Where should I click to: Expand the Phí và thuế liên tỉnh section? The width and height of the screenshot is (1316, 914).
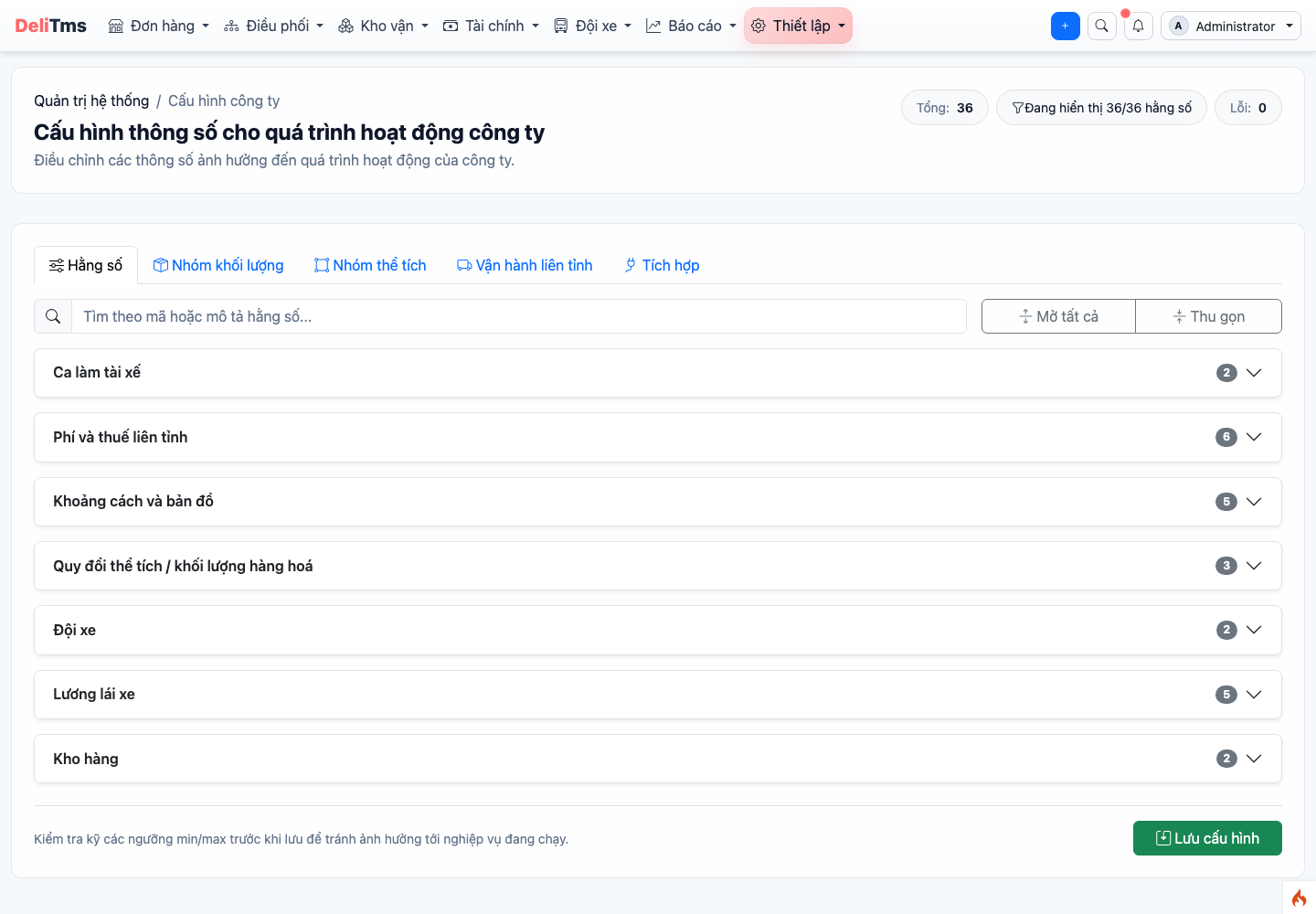click(x=658, y=437)
